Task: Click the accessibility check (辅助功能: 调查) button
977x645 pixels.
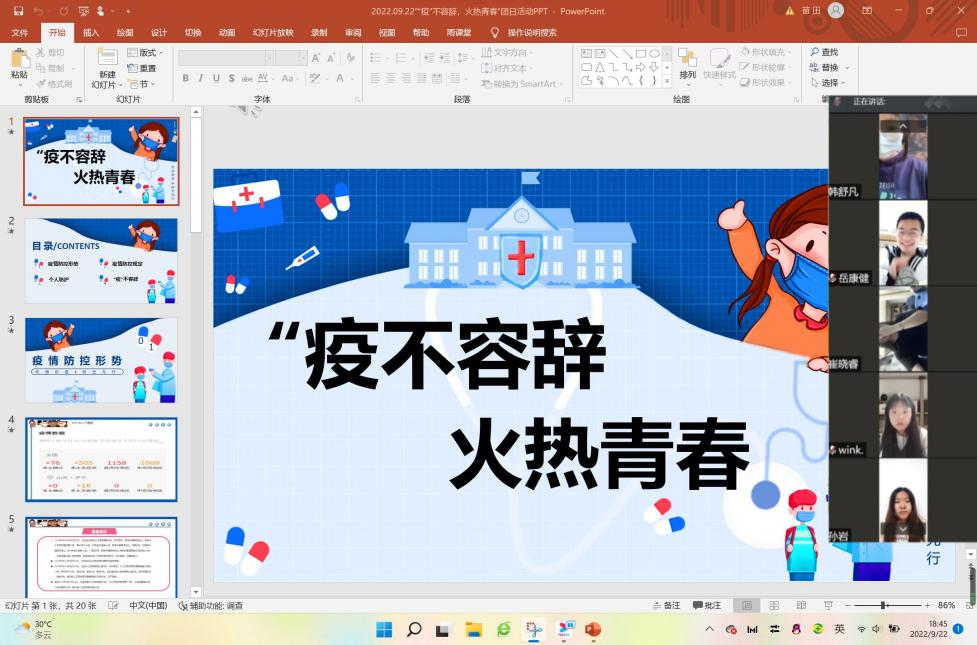Action: pos(211,605)
